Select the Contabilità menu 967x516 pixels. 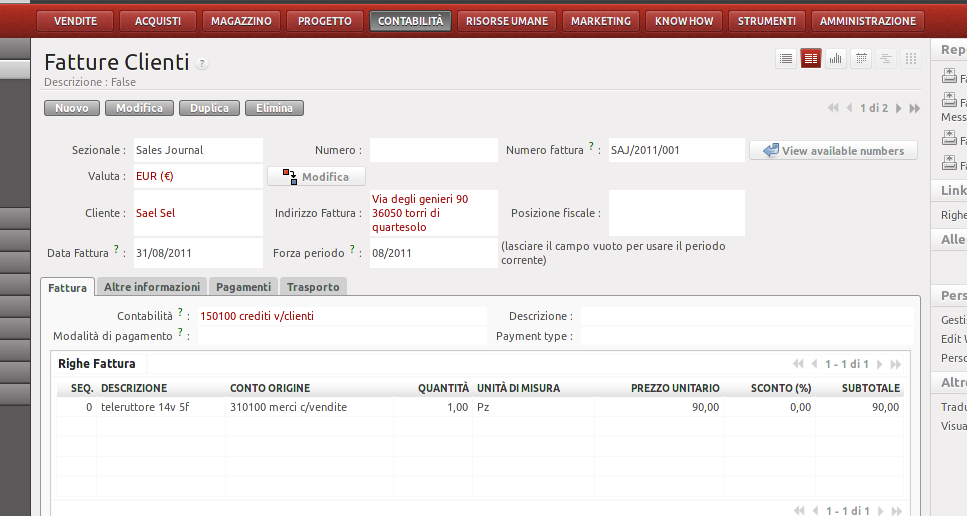point(410,21)
